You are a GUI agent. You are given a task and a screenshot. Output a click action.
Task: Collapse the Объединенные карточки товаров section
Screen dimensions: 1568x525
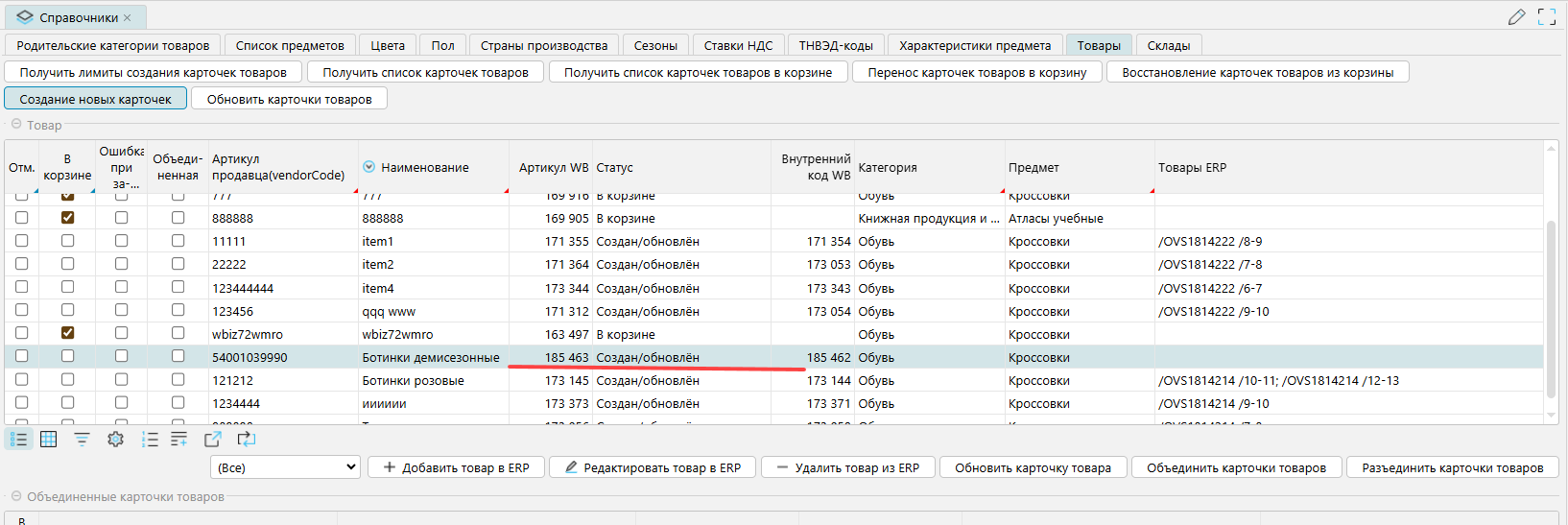tap(15, 496)
